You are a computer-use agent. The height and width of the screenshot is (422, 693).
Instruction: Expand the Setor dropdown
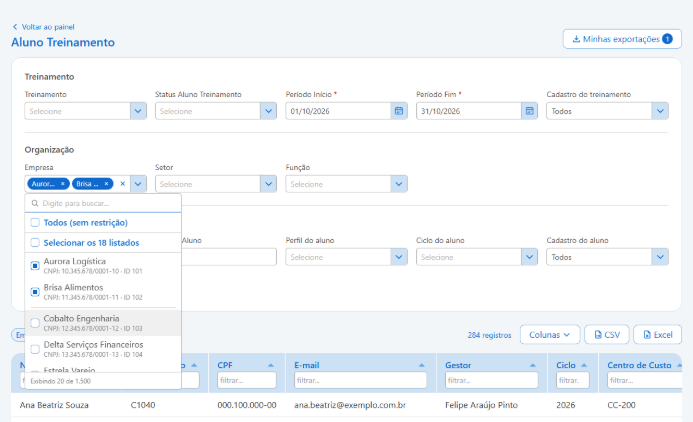tap(268, 184)
